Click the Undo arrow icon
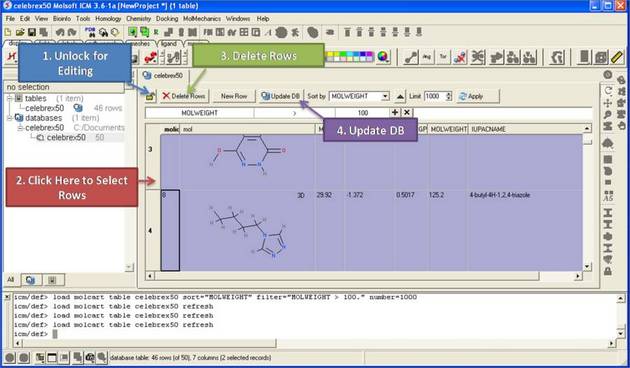This screenshot has width=630, height=368. tap(60, 32)
